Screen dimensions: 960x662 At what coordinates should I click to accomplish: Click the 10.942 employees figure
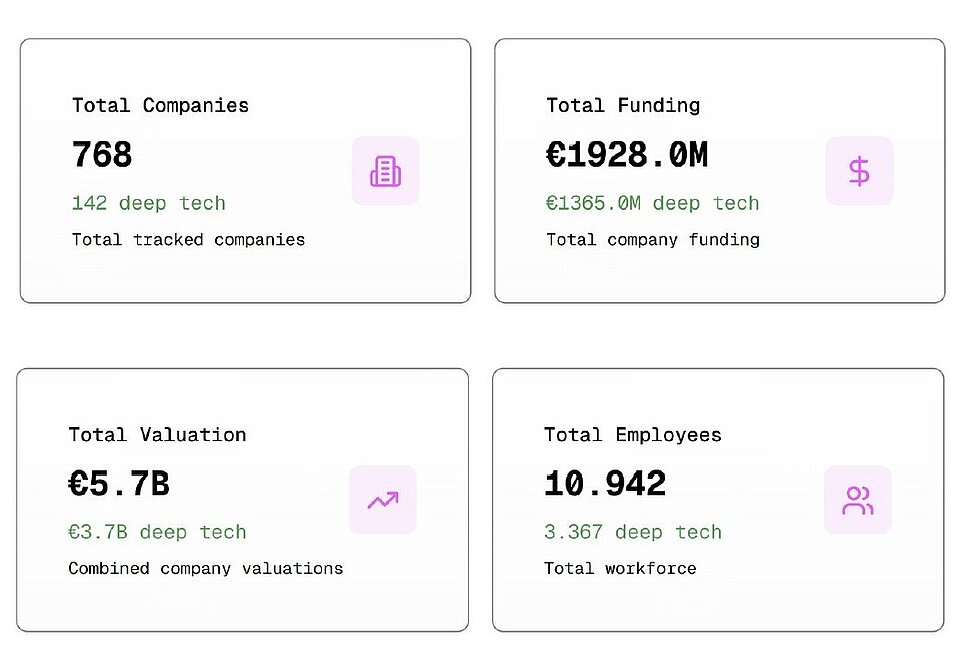pos(605,485)
